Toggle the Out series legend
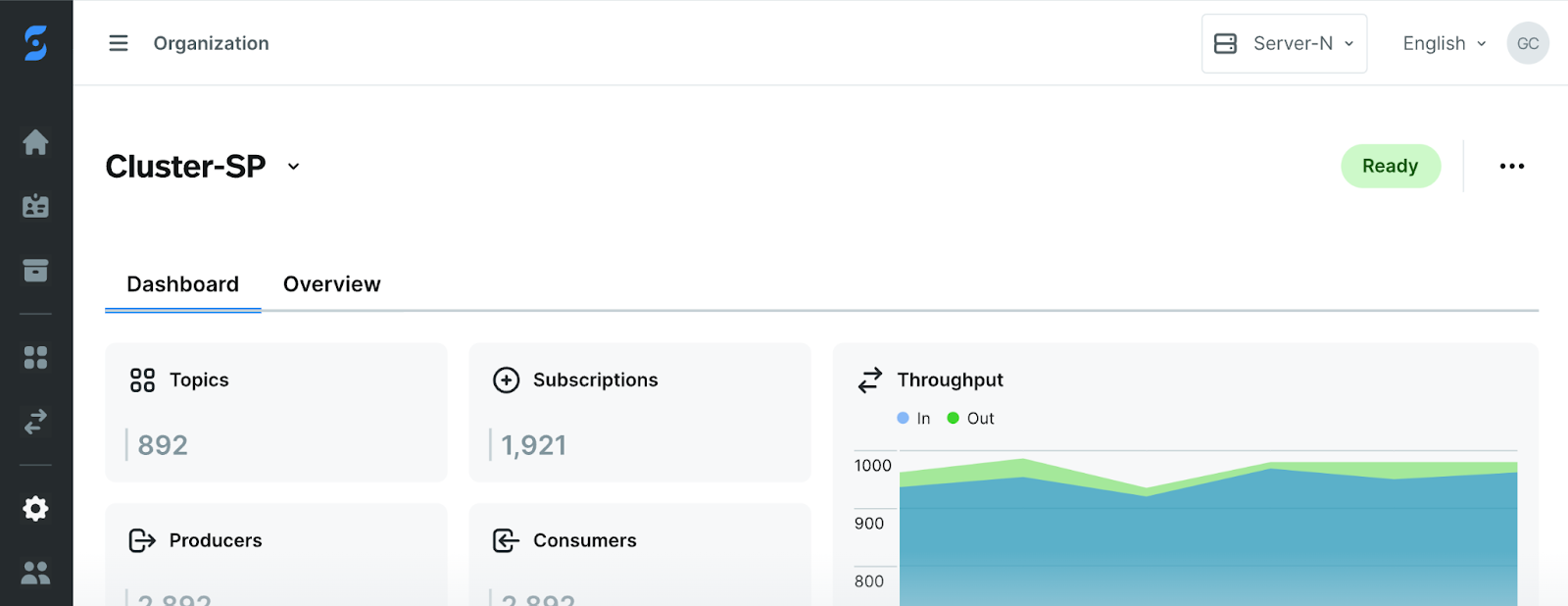 (x=970, y=419)
